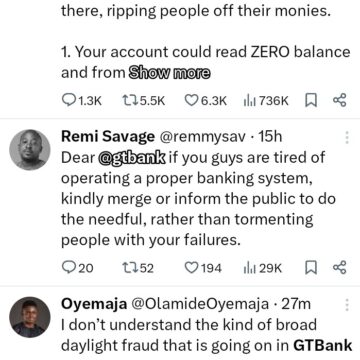Screen dimensions: 360x360
Task: Open Oyemaja's profile avatar
Action: click(30, 317)
